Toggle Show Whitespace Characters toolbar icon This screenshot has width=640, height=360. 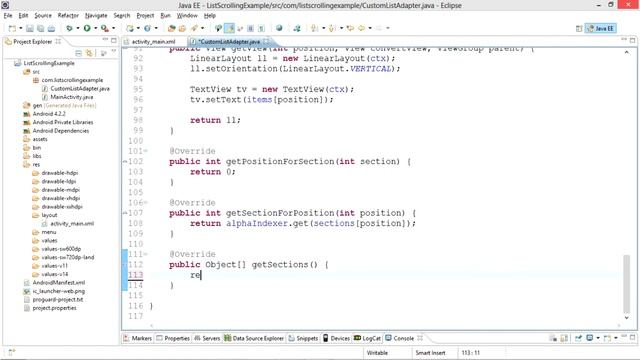click(x=261, y=28)
